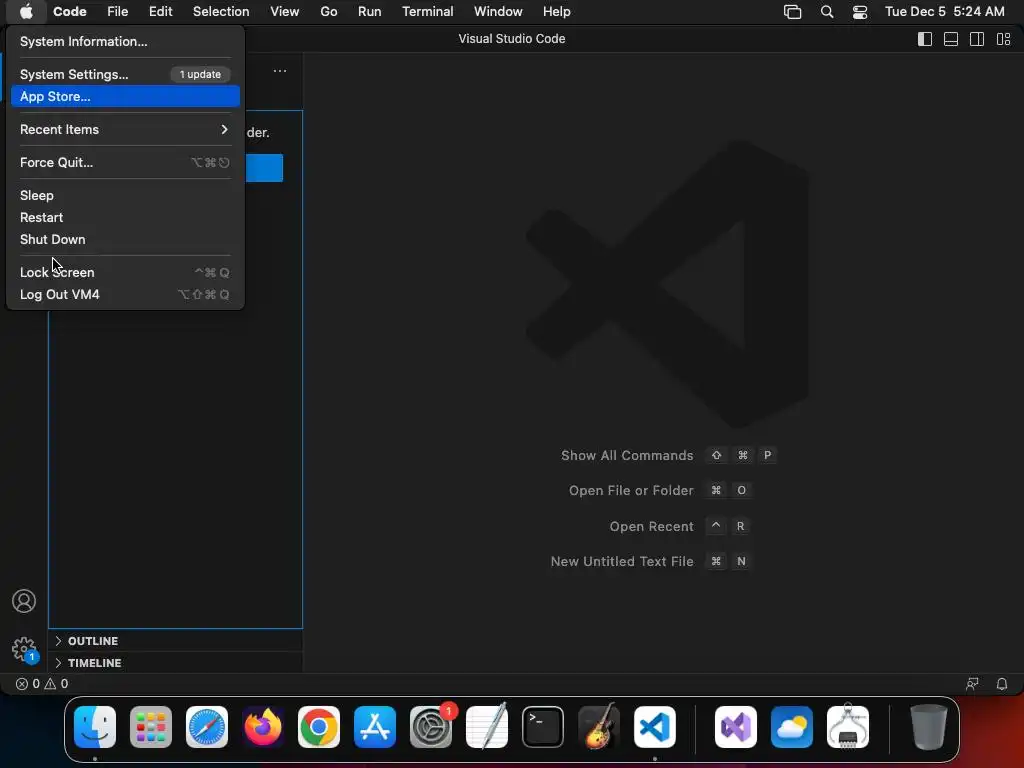The image size is (1024, 768).
Task: Choose Log Out VM4
Action: (125, 295)
